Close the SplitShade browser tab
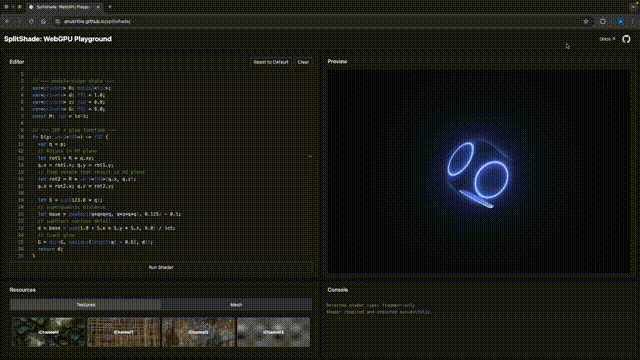The width and height of the screenshot is (640, 360). click(x=98, y=7)
